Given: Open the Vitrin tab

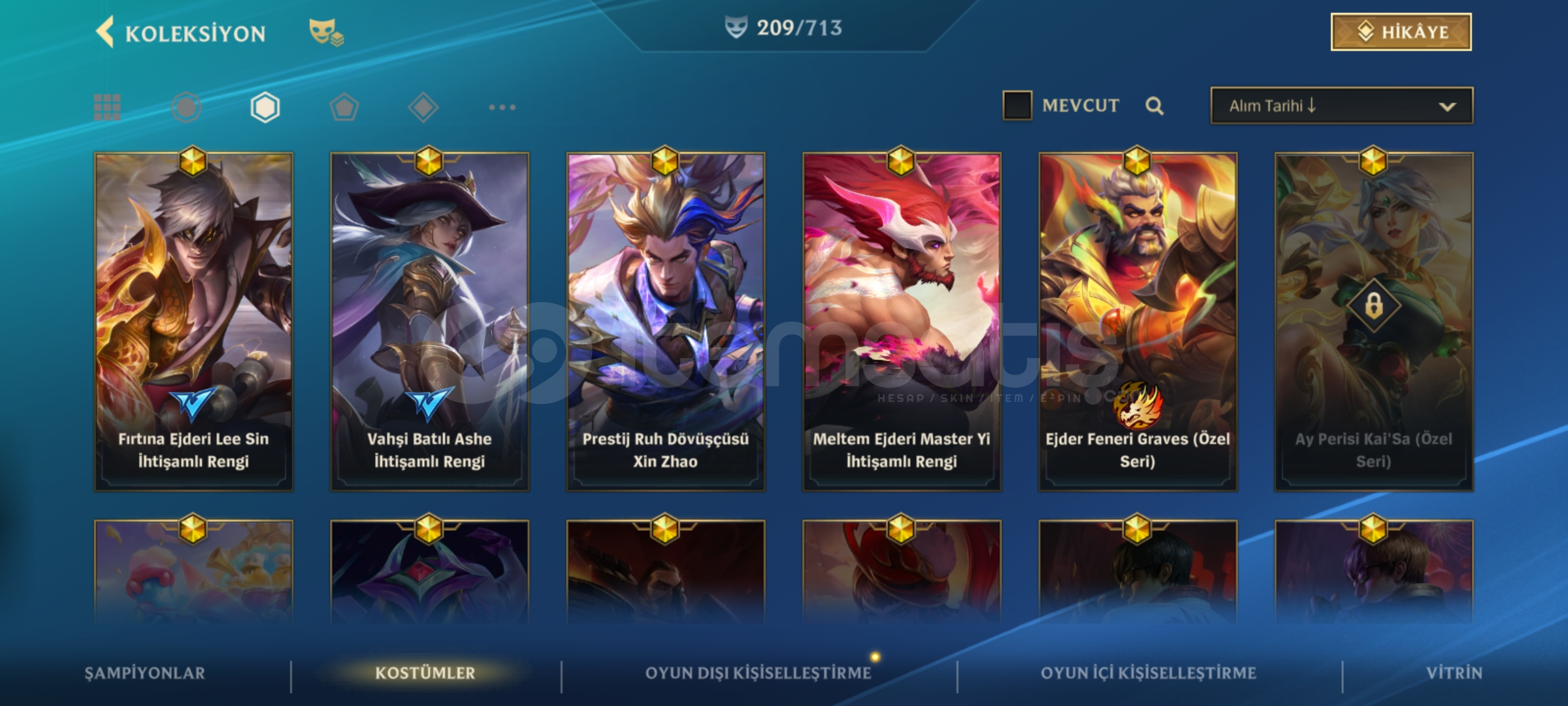Looking at the screenshot, I should [1454, 673].
